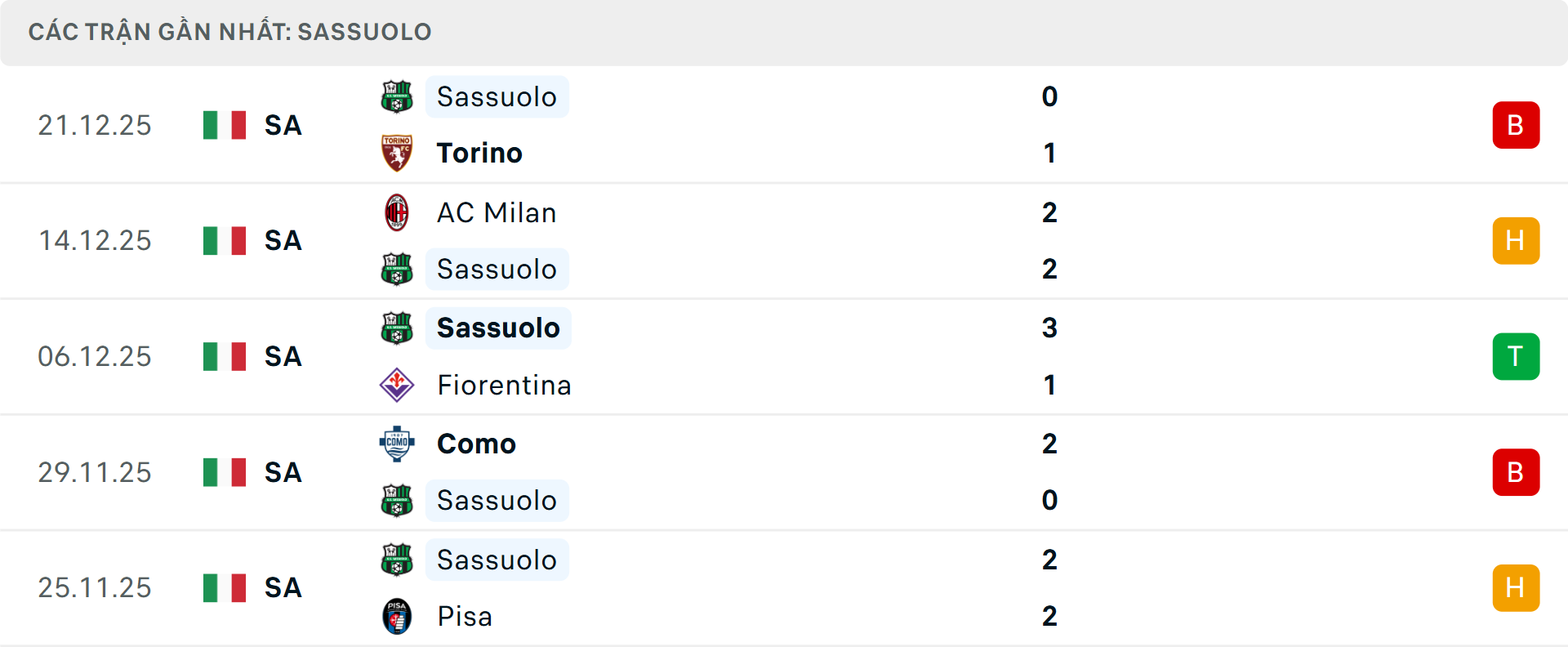Click the orange H badge for AC Milan match
Viewport: 1568px width, 647px height.
pyautogui.click(x=1516, y=241)
